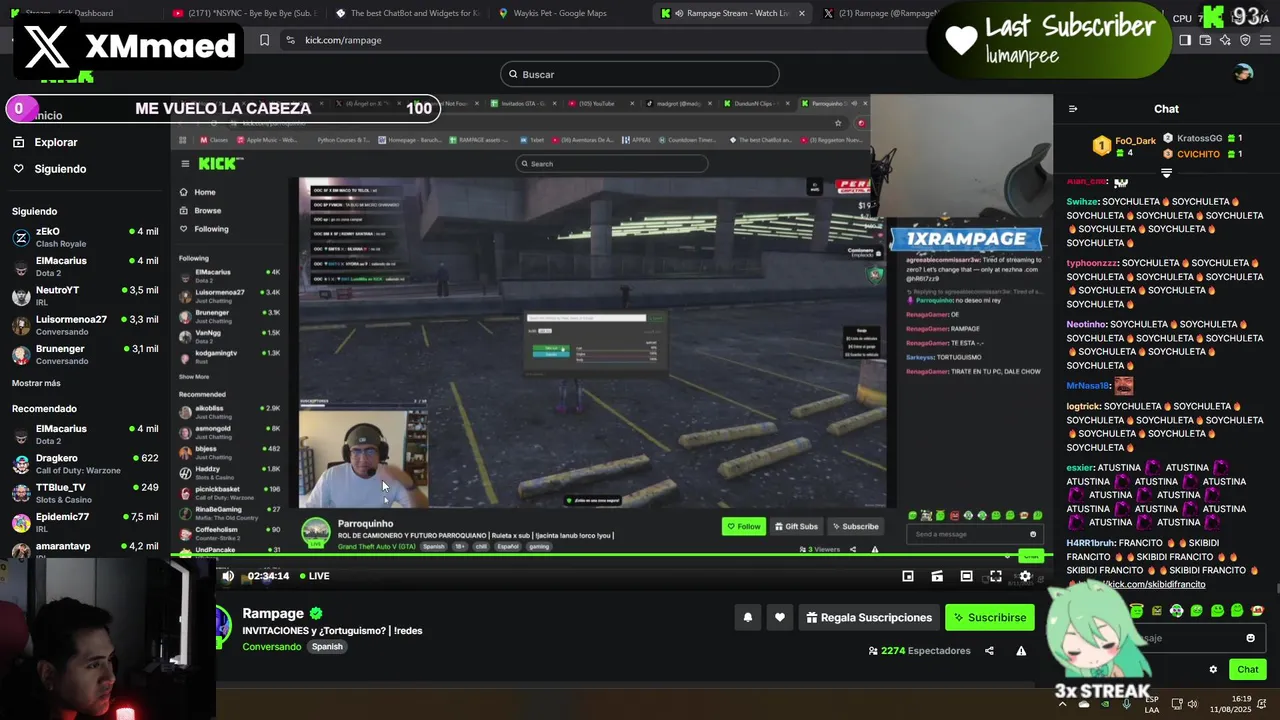
Task: Create a clip of the stream
Action: click(x=937, y=576)
